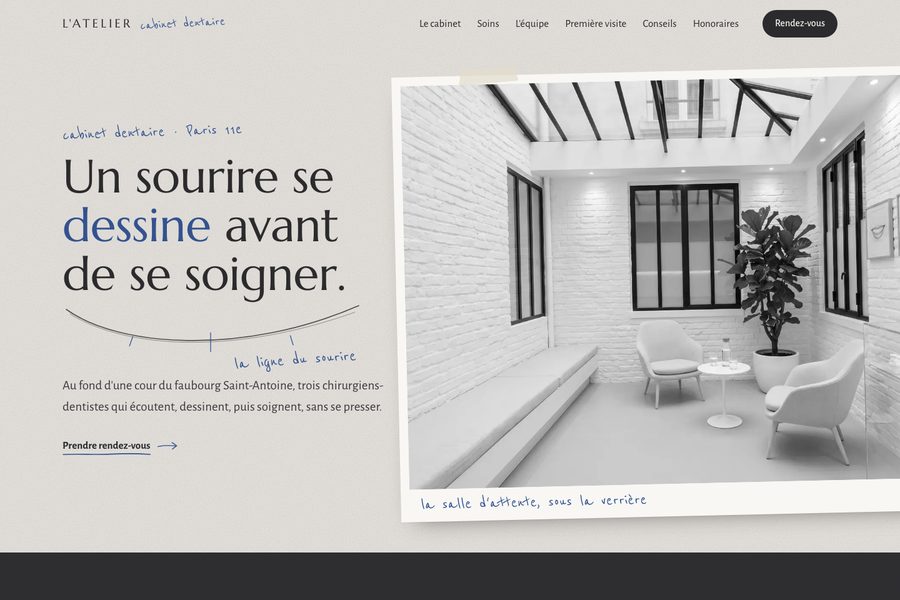Viewport: 900px width, 600px height.
Task: Click the dark Rendez-vous button
Action: pyautogui.click(x=800, y=24)
